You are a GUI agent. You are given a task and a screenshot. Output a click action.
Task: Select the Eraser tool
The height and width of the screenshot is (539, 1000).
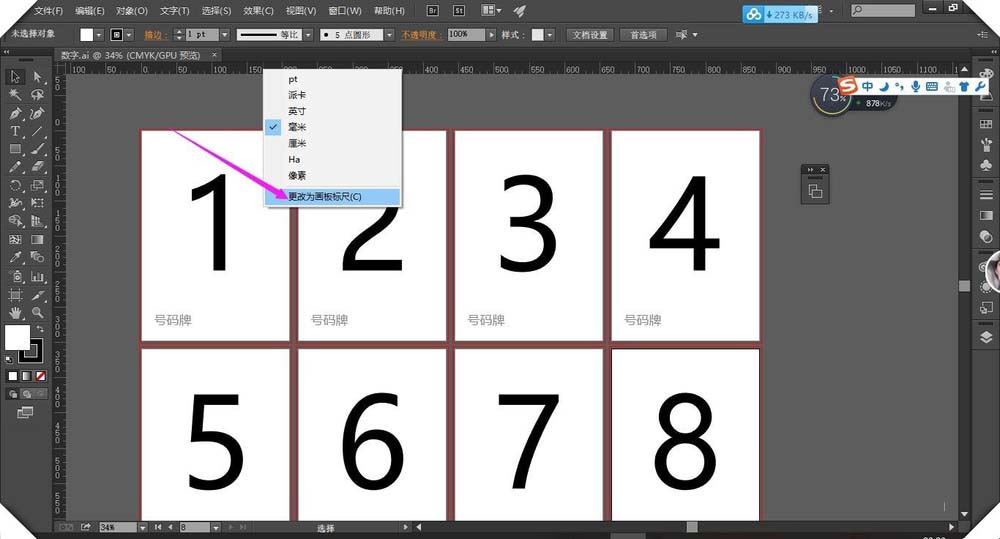tap(38, 167)
